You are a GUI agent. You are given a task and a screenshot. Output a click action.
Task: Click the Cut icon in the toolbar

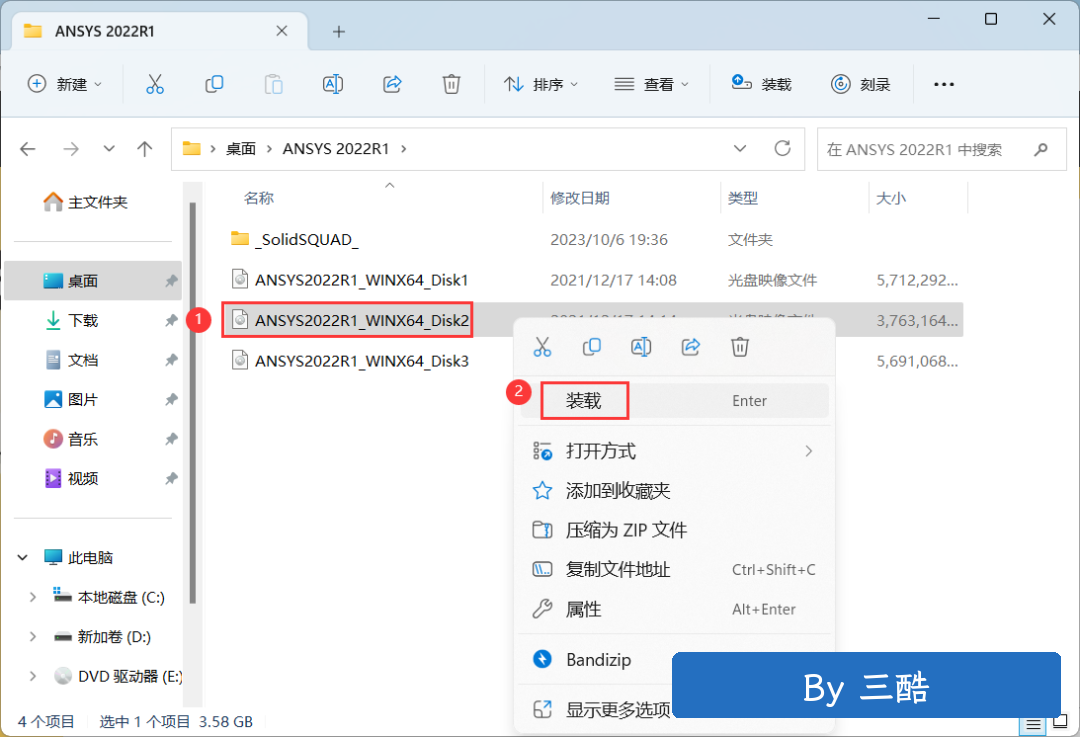pyautogui.click(x=155, y=84)
